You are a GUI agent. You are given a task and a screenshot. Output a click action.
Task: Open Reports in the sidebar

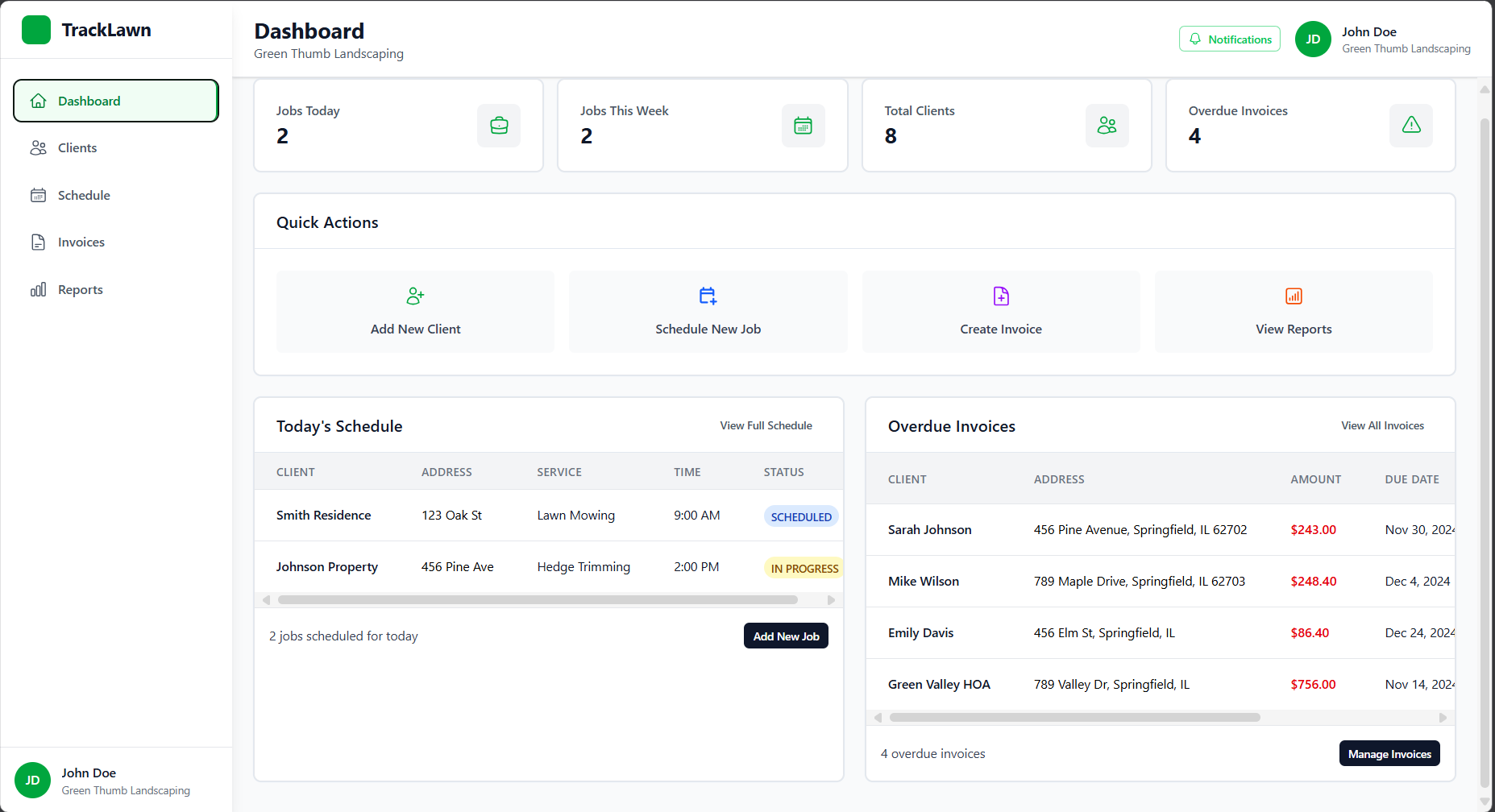116,289
